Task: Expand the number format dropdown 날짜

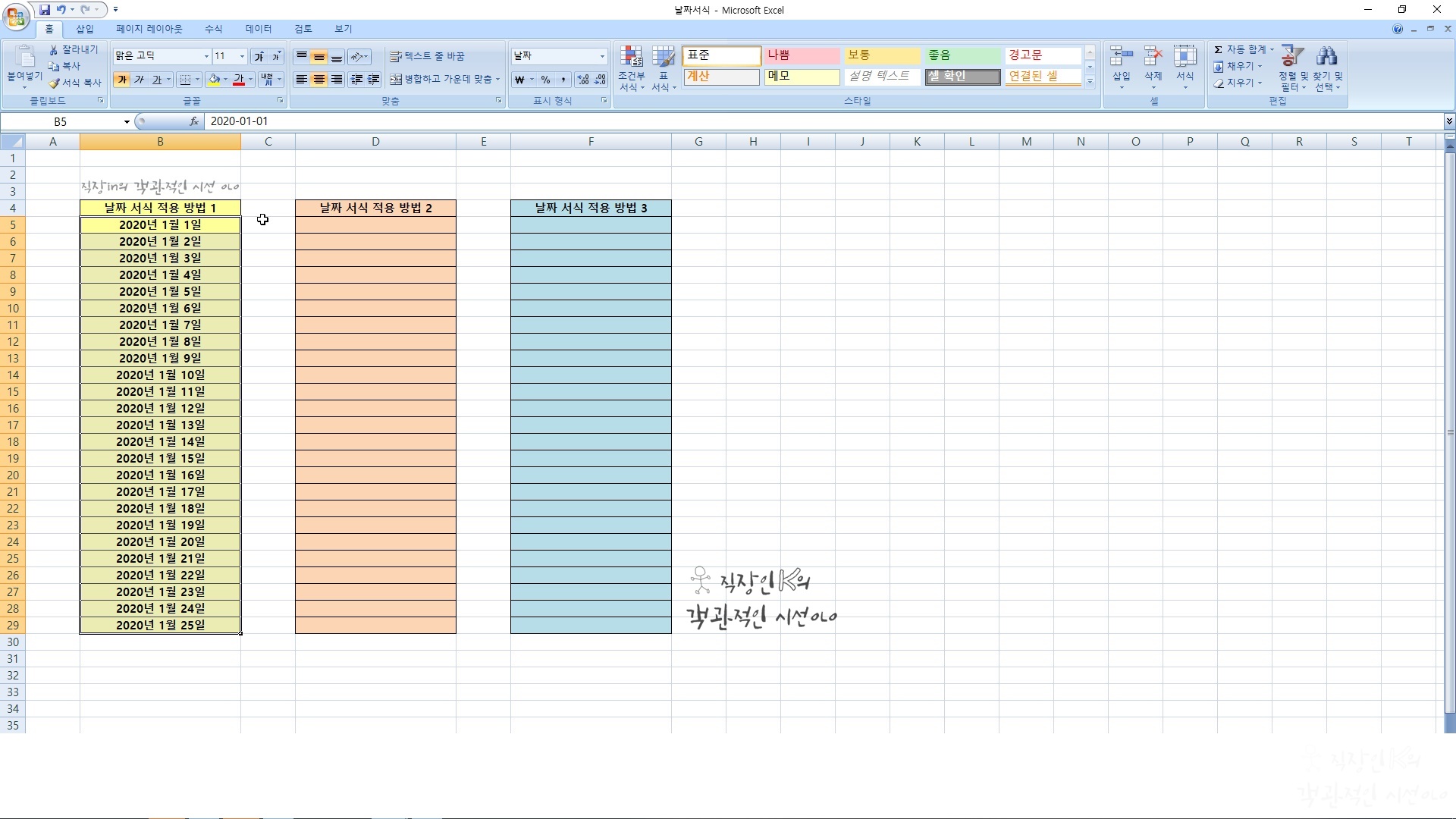Action: click(x=602, y=56)
